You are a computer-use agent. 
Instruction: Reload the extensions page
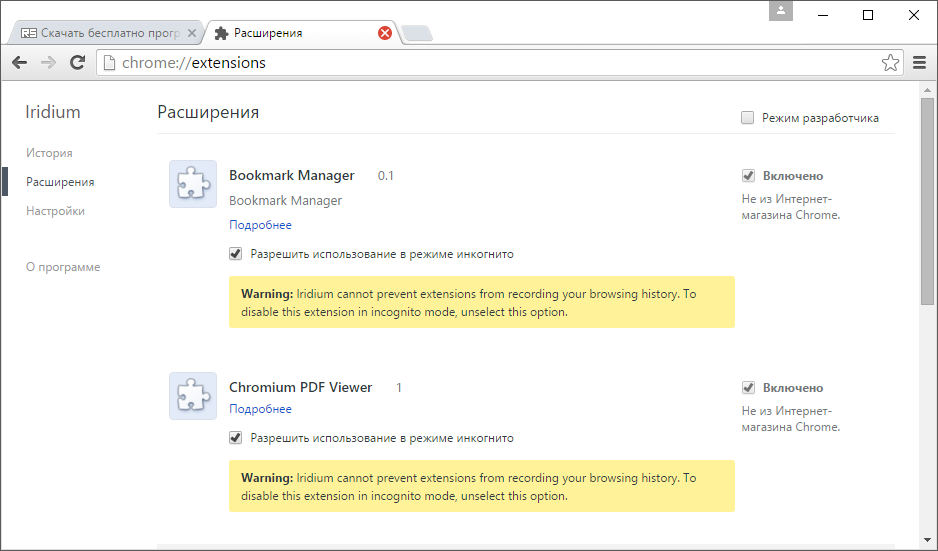coord(77,62)
